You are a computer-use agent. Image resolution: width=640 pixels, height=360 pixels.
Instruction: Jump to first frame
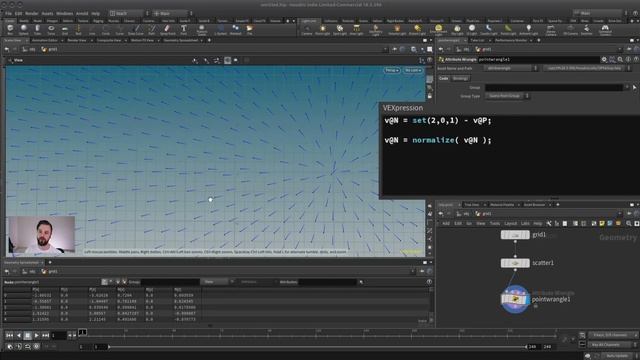point(9,336)
